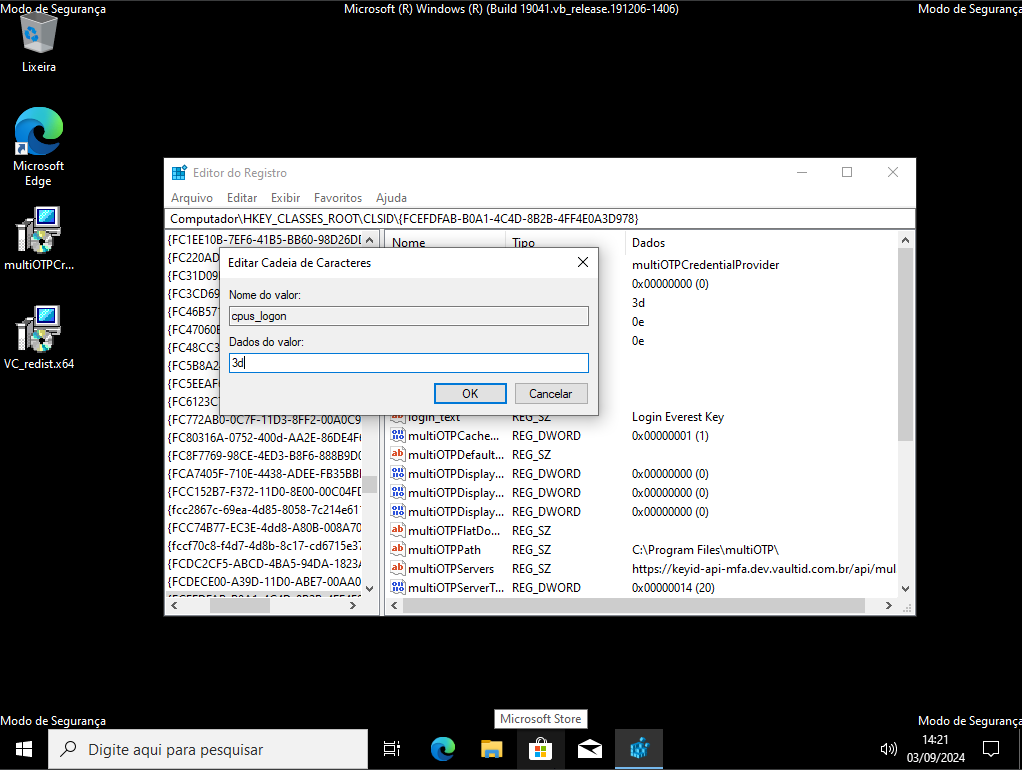Launch File Explorer from the taskbar
The width and height of the screenshot is (1022, 770).
(491, 749)
